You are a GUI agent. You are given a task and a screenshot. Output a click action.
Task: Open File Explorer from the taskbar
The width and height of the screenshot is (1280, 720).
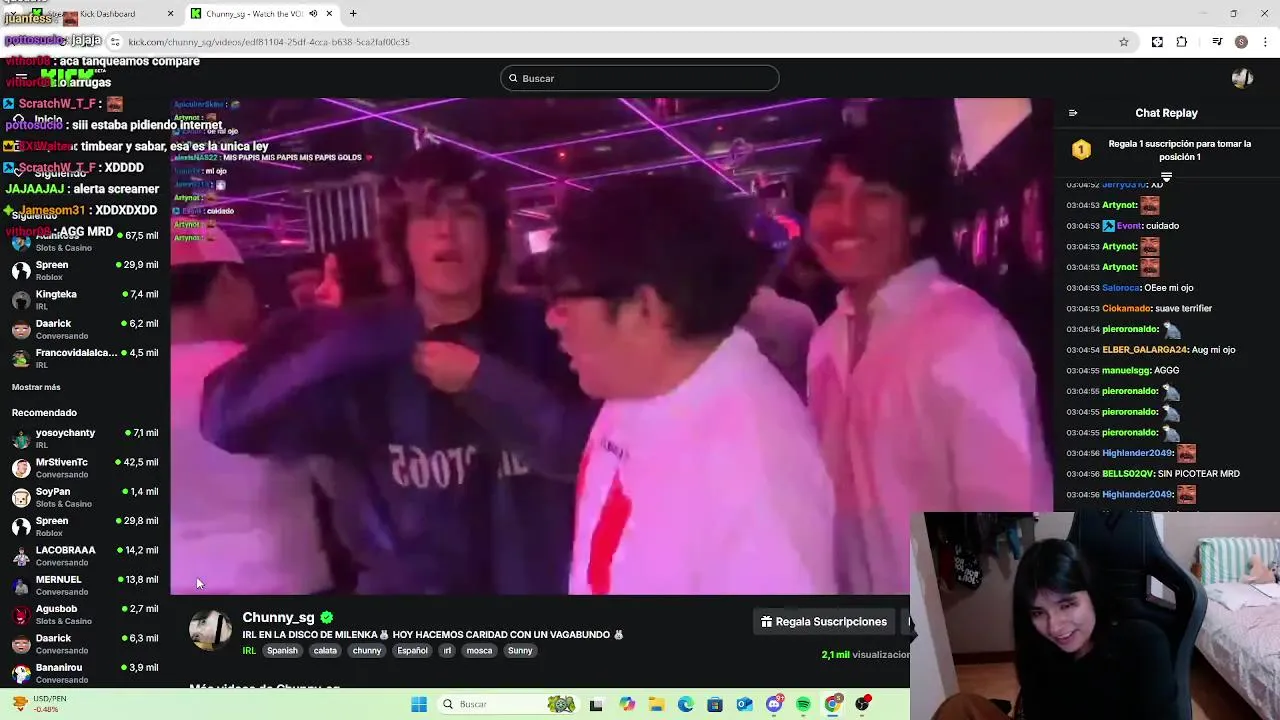[x=657, y=704]
